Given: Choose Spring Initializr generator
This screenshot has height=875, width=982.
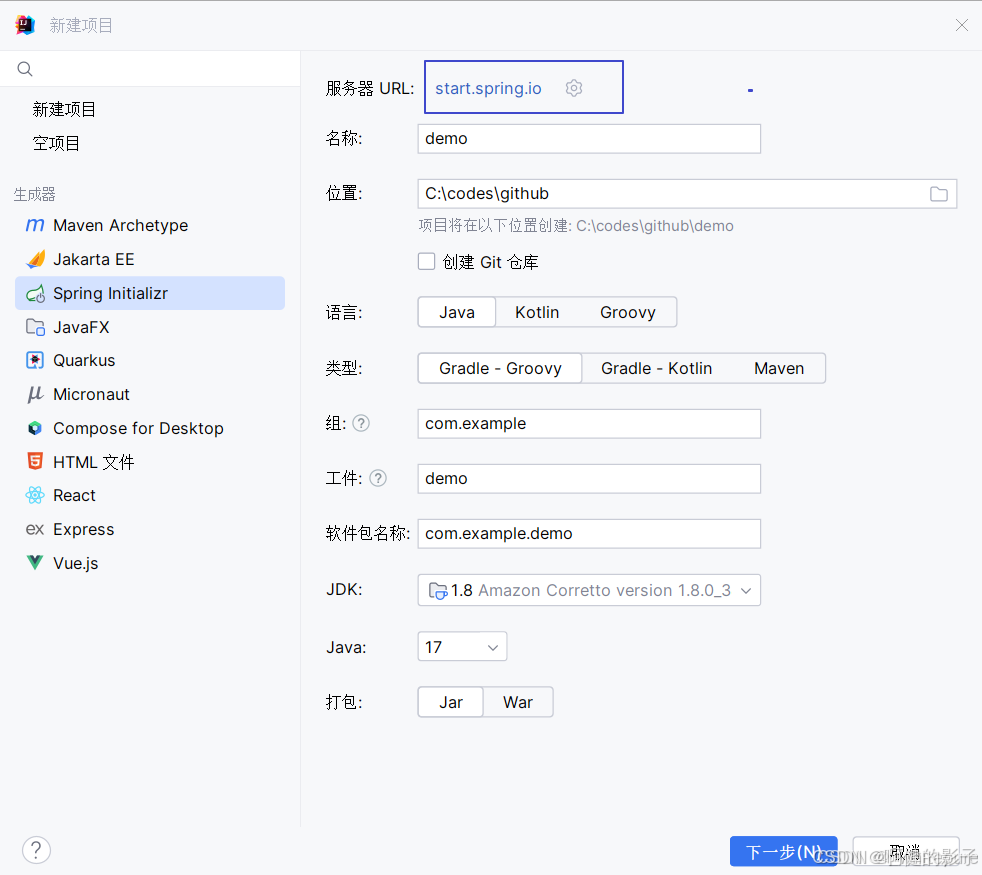Looking at the screenshot, I should (x=150, y=293).
